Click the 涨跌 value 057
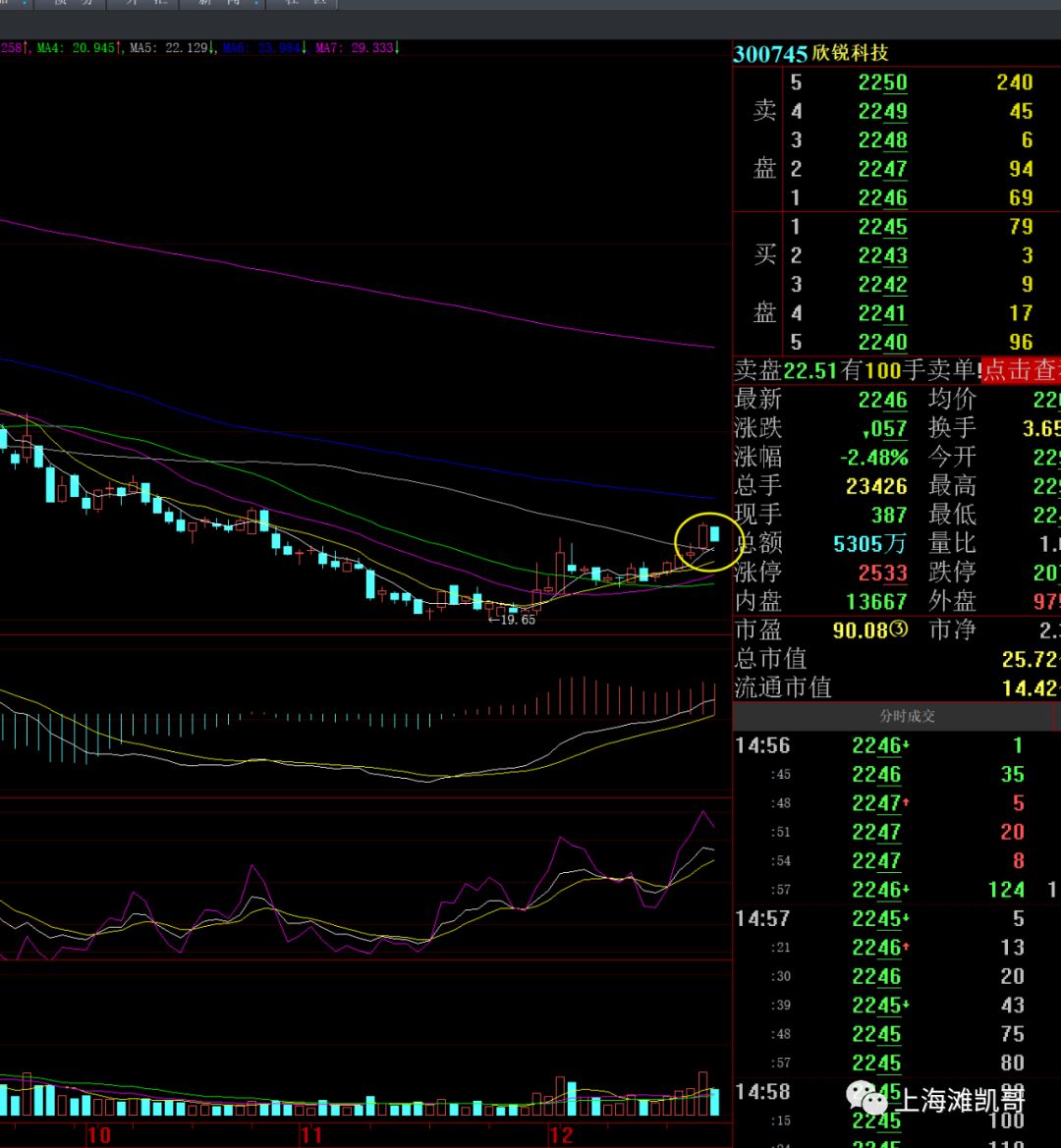 point(885,429)
